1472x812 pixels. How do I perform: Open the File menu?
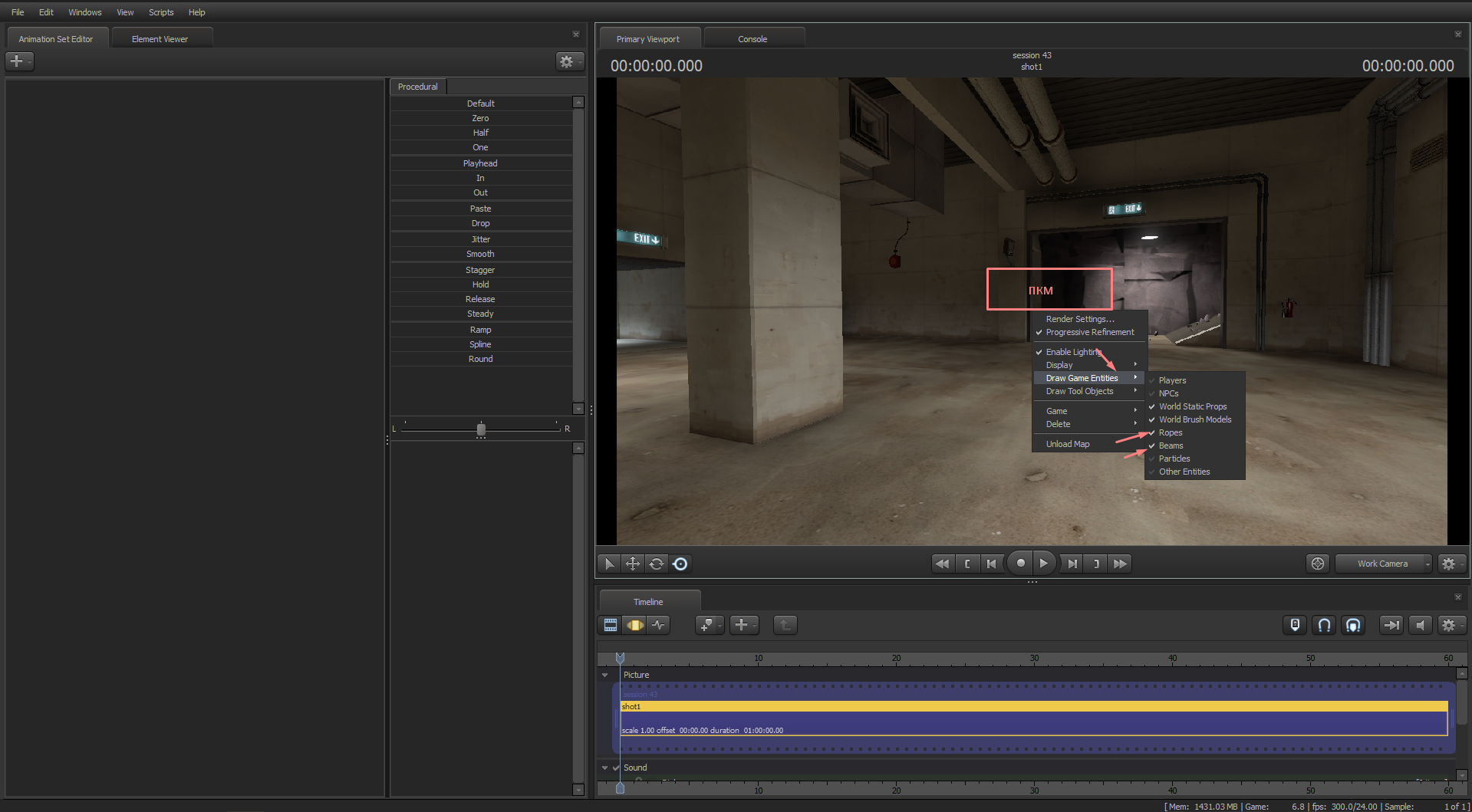(x=18, y=12)
